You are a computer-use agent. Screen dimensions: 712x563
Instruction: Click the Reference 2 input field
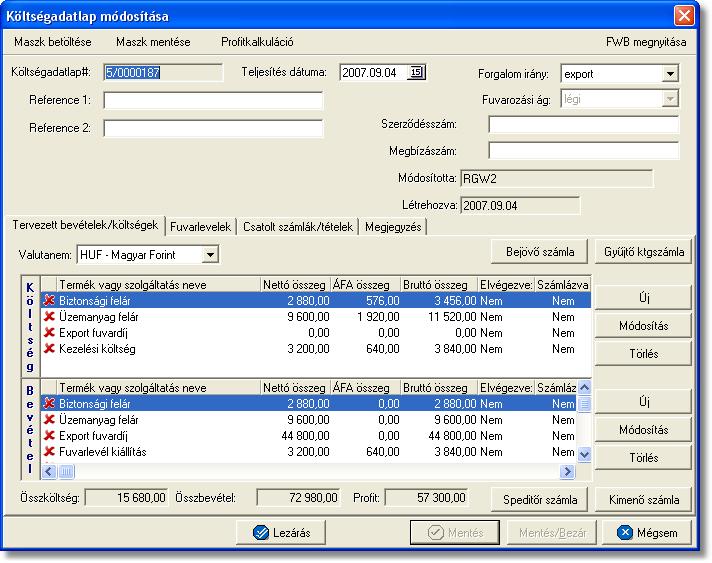tap(213, 128)
